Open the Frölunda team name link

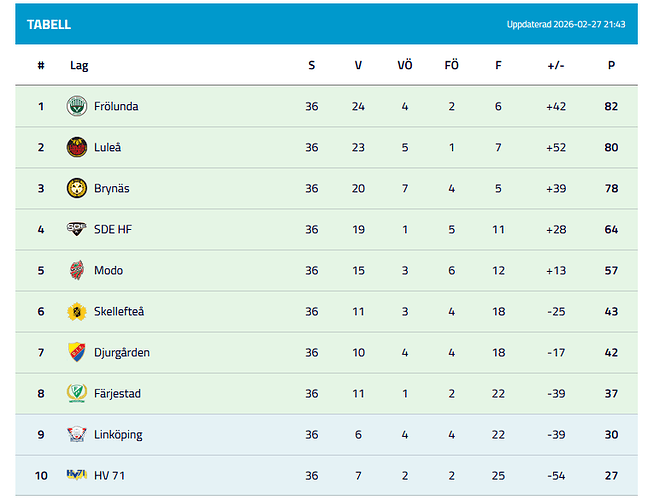point(116,106)
